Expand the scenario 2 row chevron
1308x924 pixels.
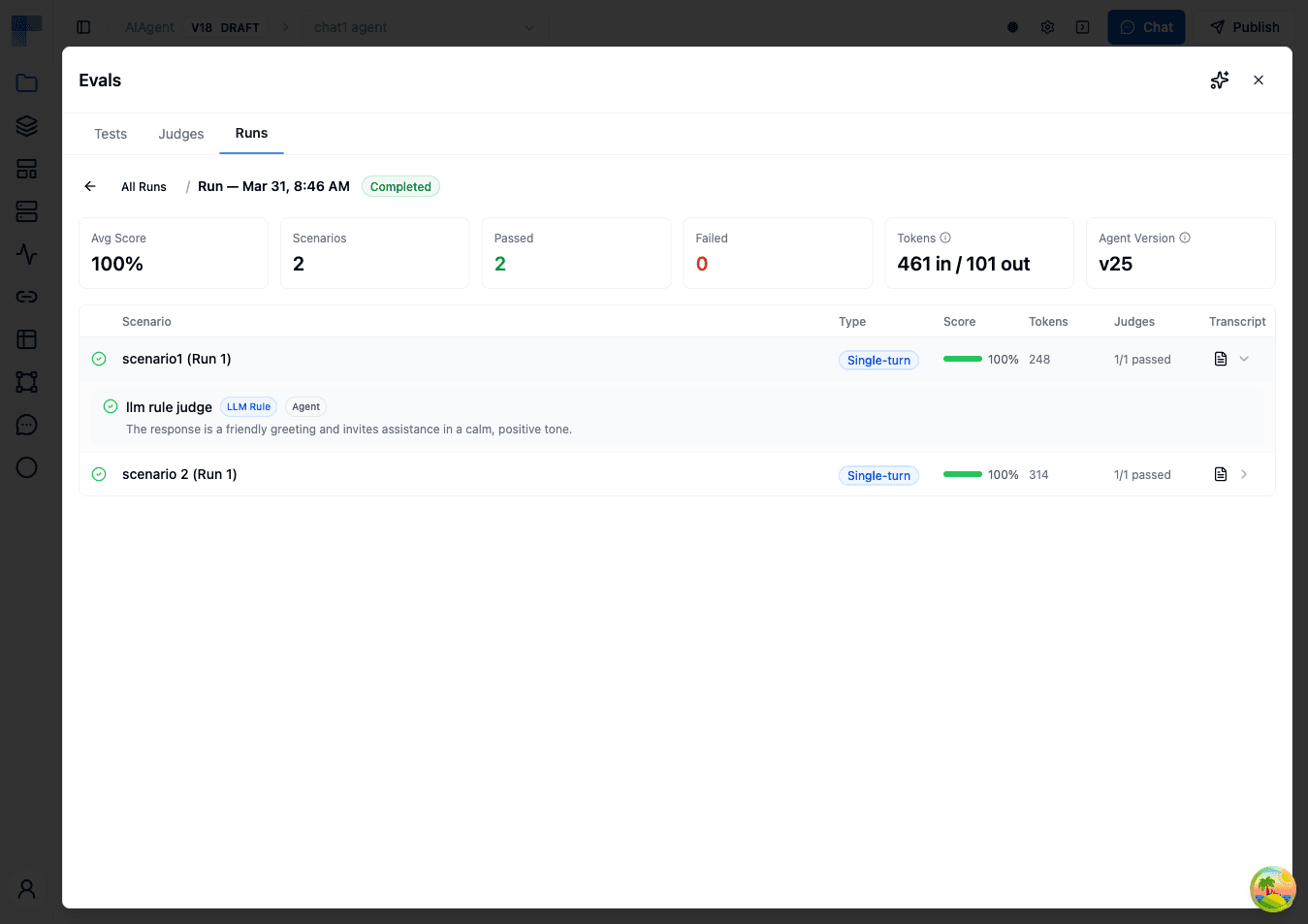[x=1244, y=474]
